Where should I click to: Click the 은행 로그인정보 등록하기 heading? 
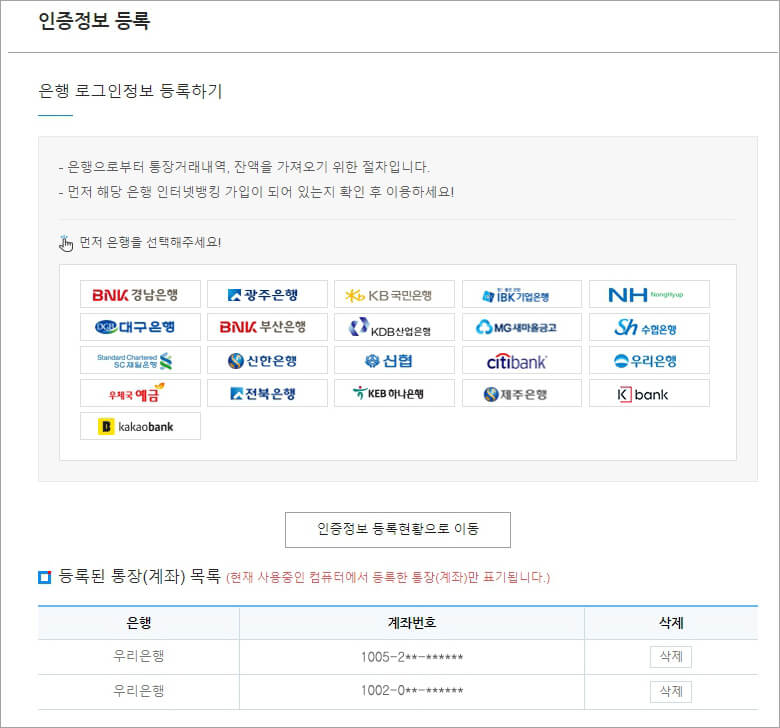pyautogui.click(x=130, y=91)
